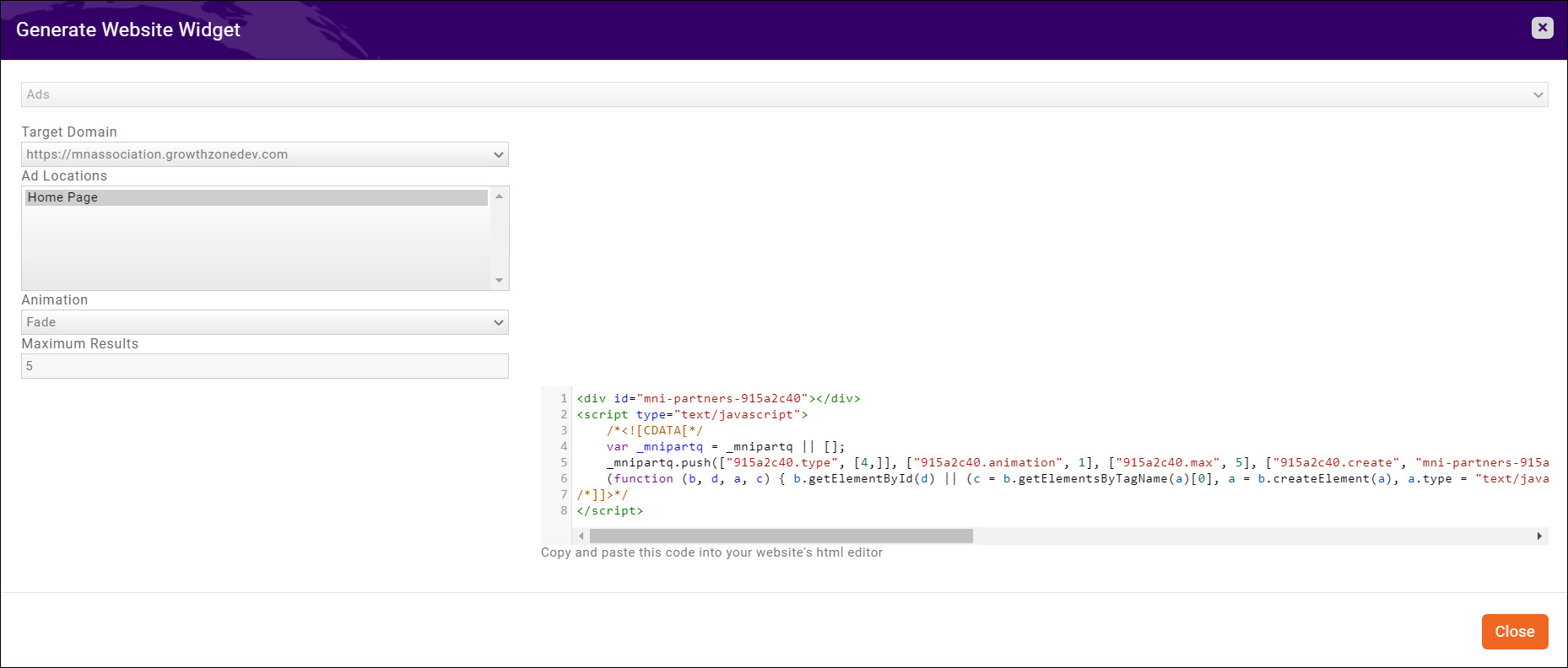
Task: Select Home Page in Ad Locations list
Action: coord(257,197)
